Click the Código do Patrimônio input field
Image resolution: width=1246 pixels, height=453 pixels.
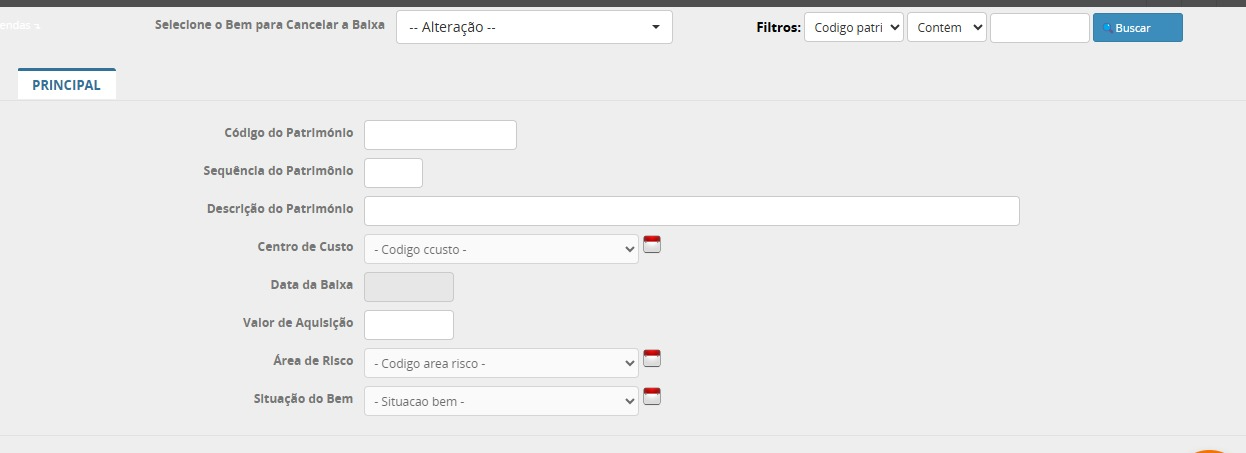click(x=440, y=135)
